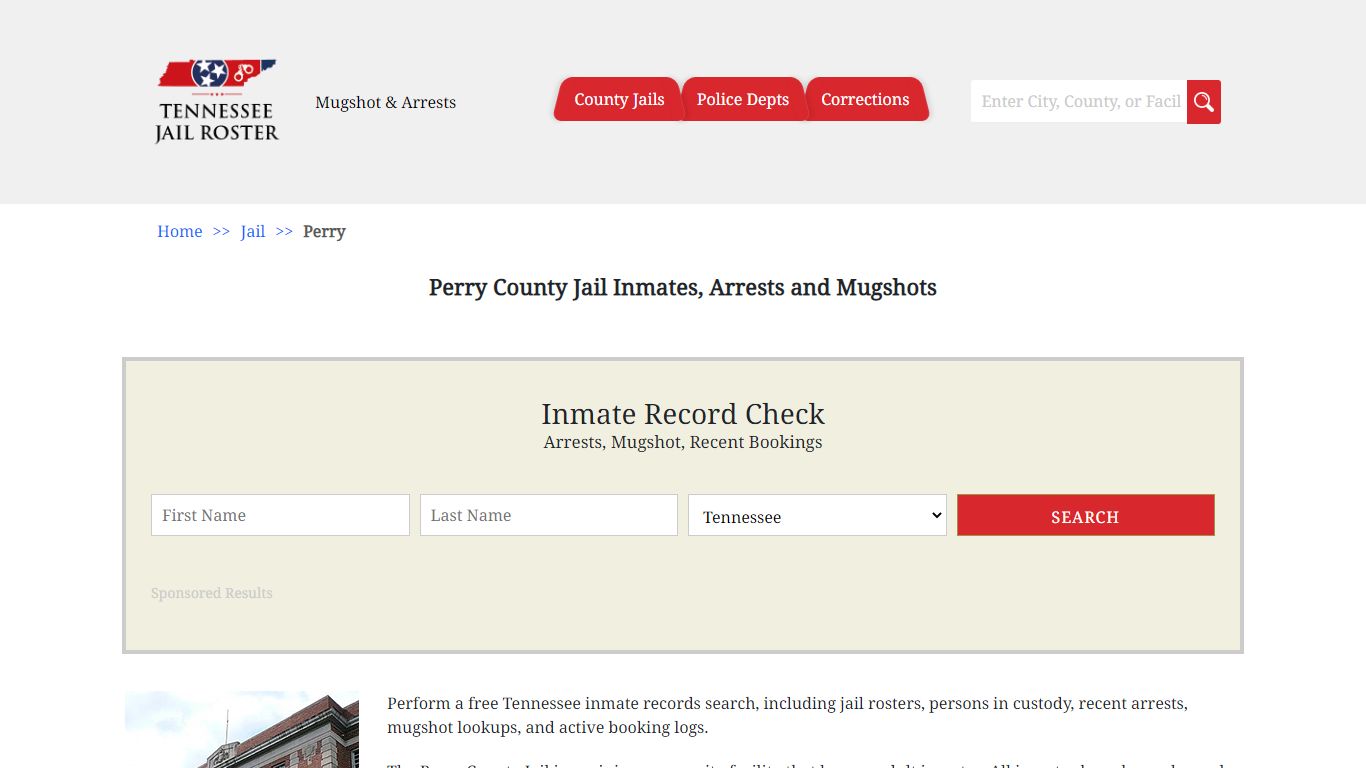Focus the city, county, or facility search box
1366x768 pixels.
point(1079,102)
